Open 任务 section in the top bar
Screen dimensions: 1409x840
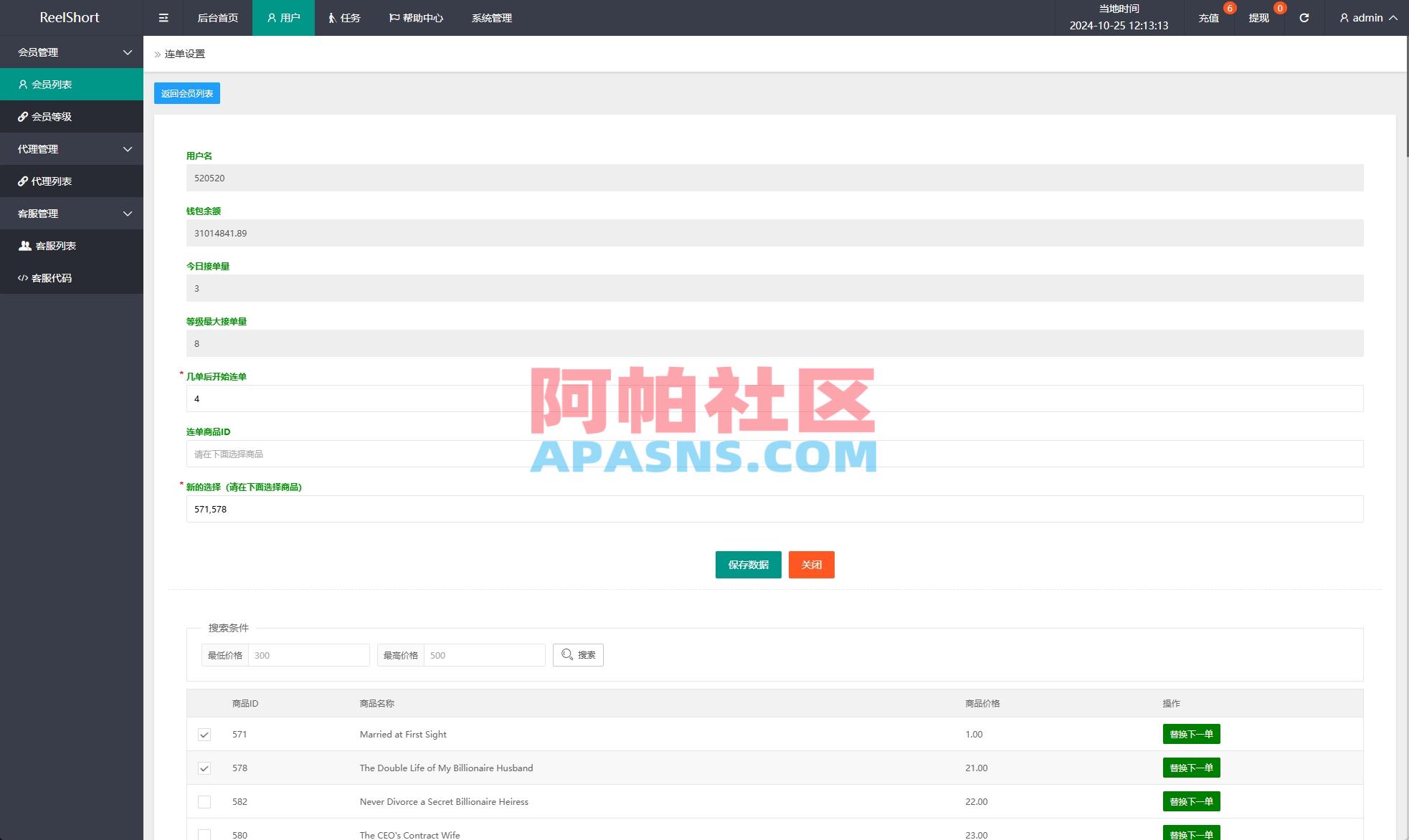(343, 17)
